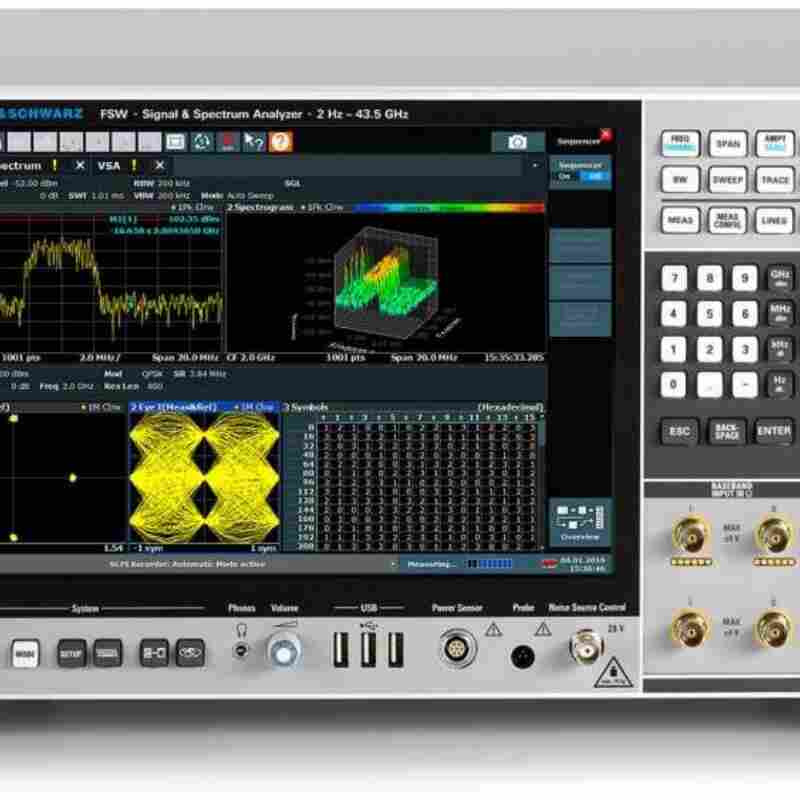Switch to the VSA tab
The image size is (800, 800).
tap(108, 165)
